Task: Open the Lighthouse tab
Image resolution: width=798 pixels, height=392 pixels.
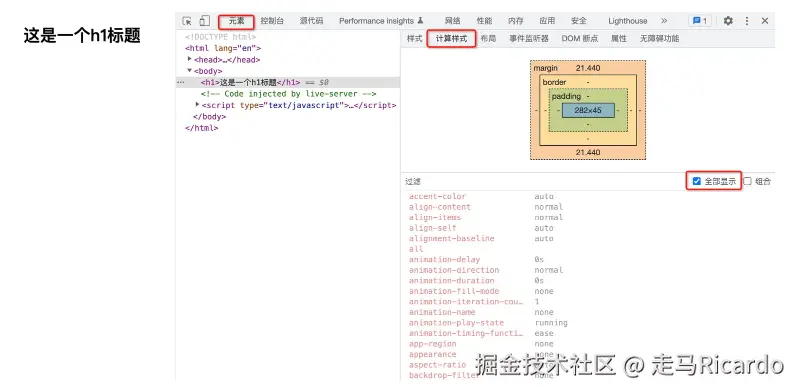Action: point(628,21)
